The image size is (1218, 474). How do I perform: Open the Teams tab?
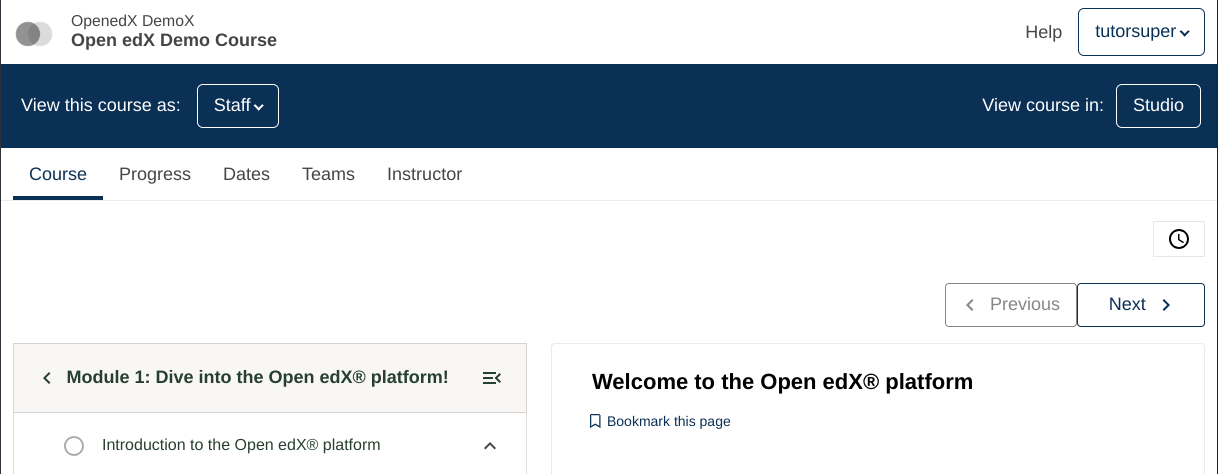click(x=328, y=174)
